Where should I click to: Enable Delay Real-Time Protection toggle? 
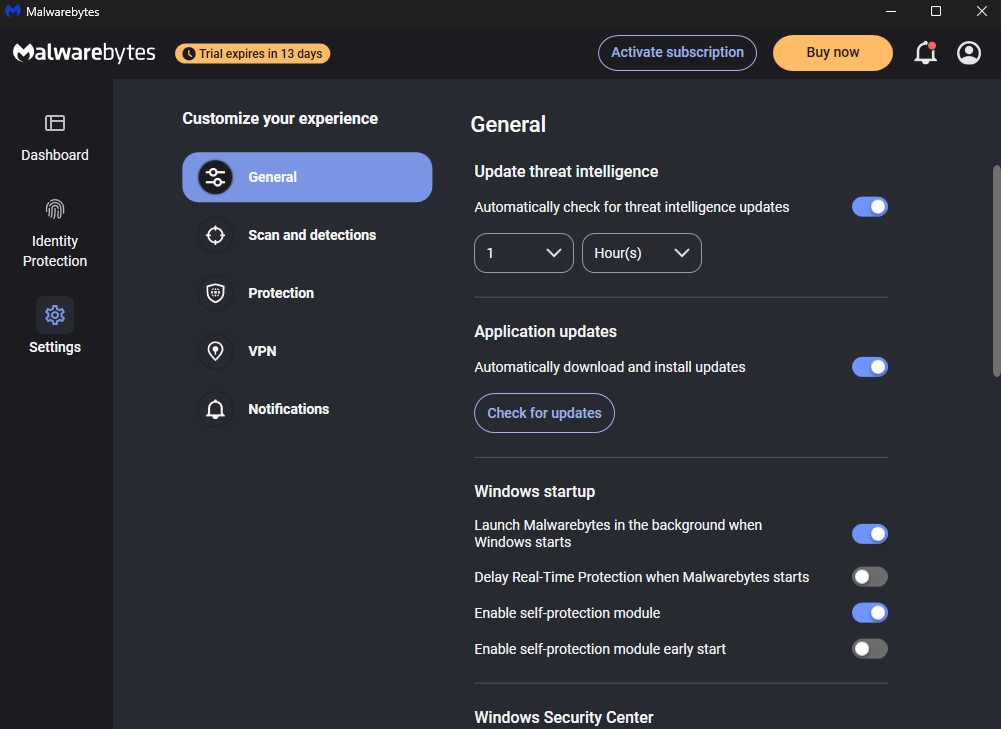[x=869, y=577]
